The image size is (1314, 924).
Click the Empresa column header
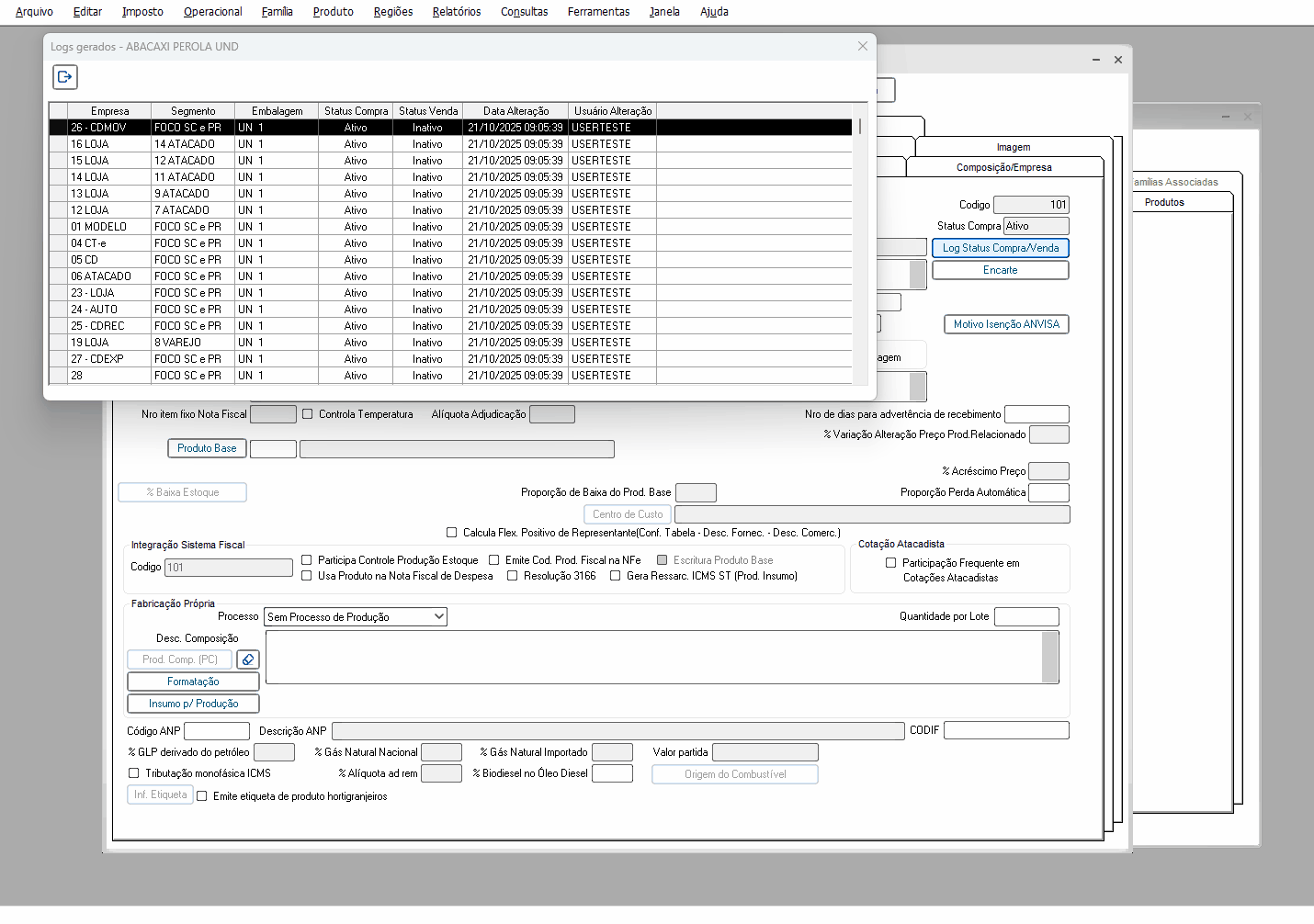click(x=109, y=111)
